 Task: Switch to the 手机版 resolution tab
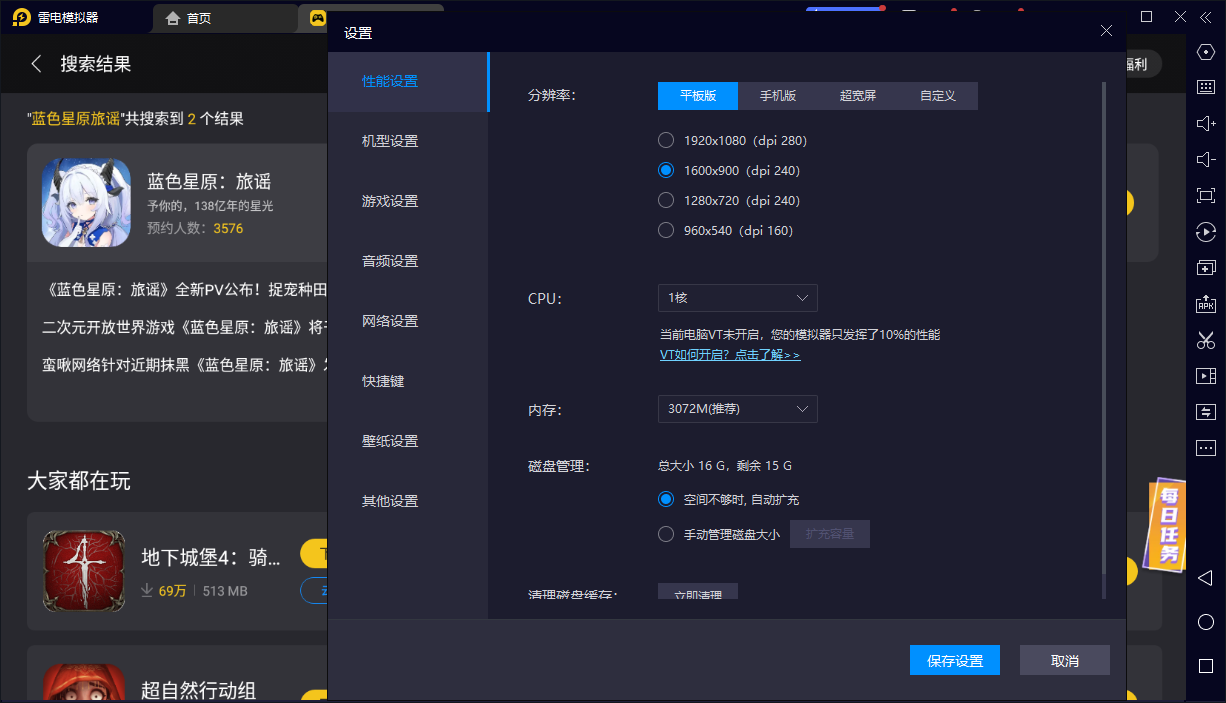coord(778,96)
